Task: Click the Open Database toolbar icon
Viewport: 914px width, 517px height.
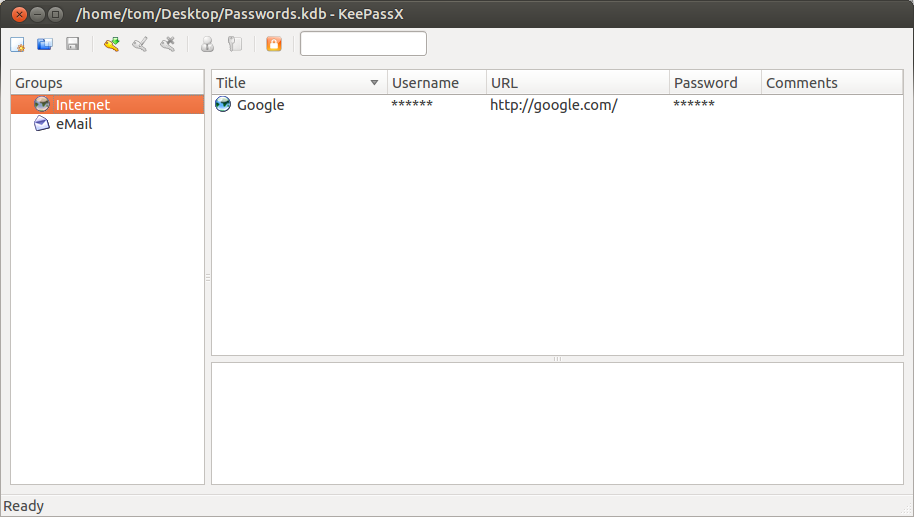Action: pyautogui.click(x=45, y=44)
